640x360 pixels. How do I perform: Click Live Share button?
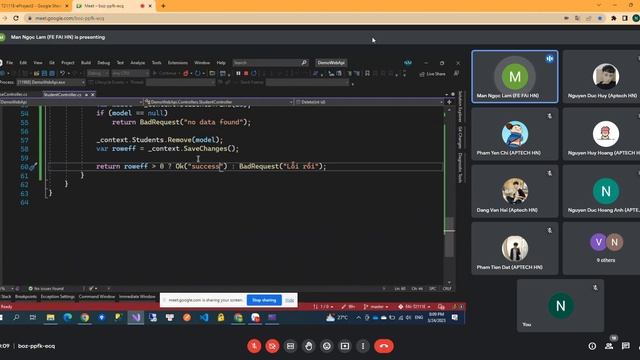click(433, 74)
